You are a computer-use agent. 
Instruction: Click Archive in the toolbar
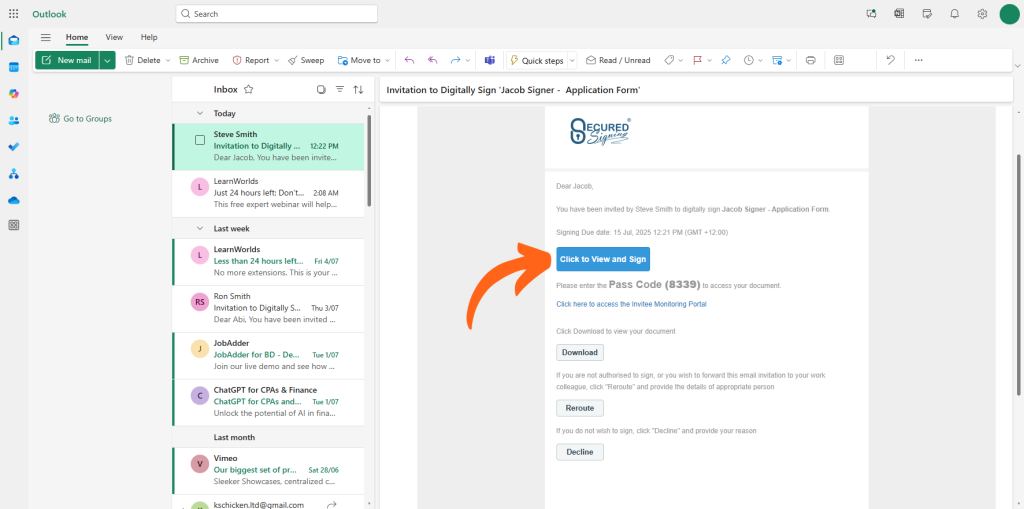199,60
